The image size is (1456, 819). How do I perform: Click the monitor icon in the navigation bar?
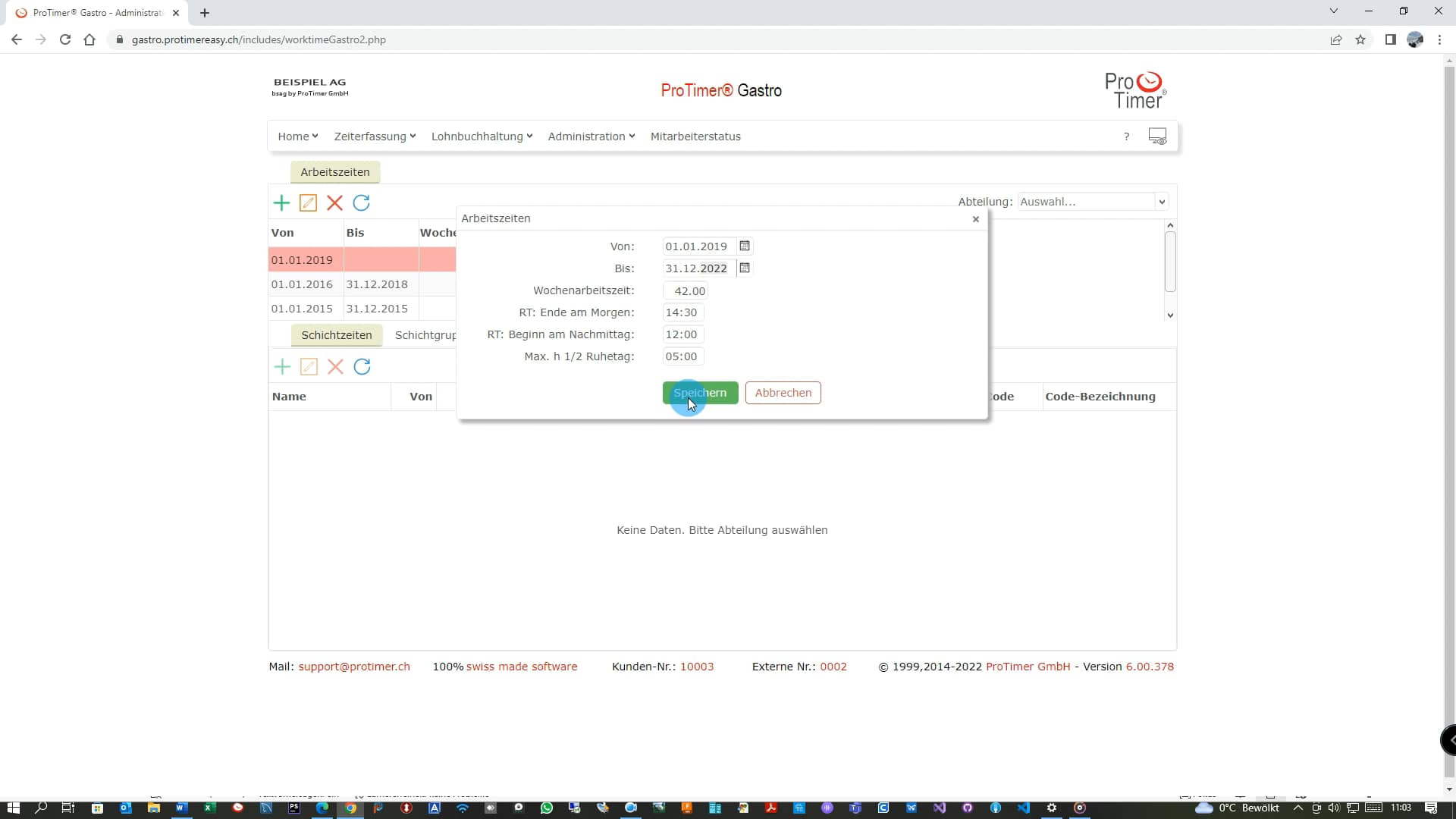(1157, 136)
